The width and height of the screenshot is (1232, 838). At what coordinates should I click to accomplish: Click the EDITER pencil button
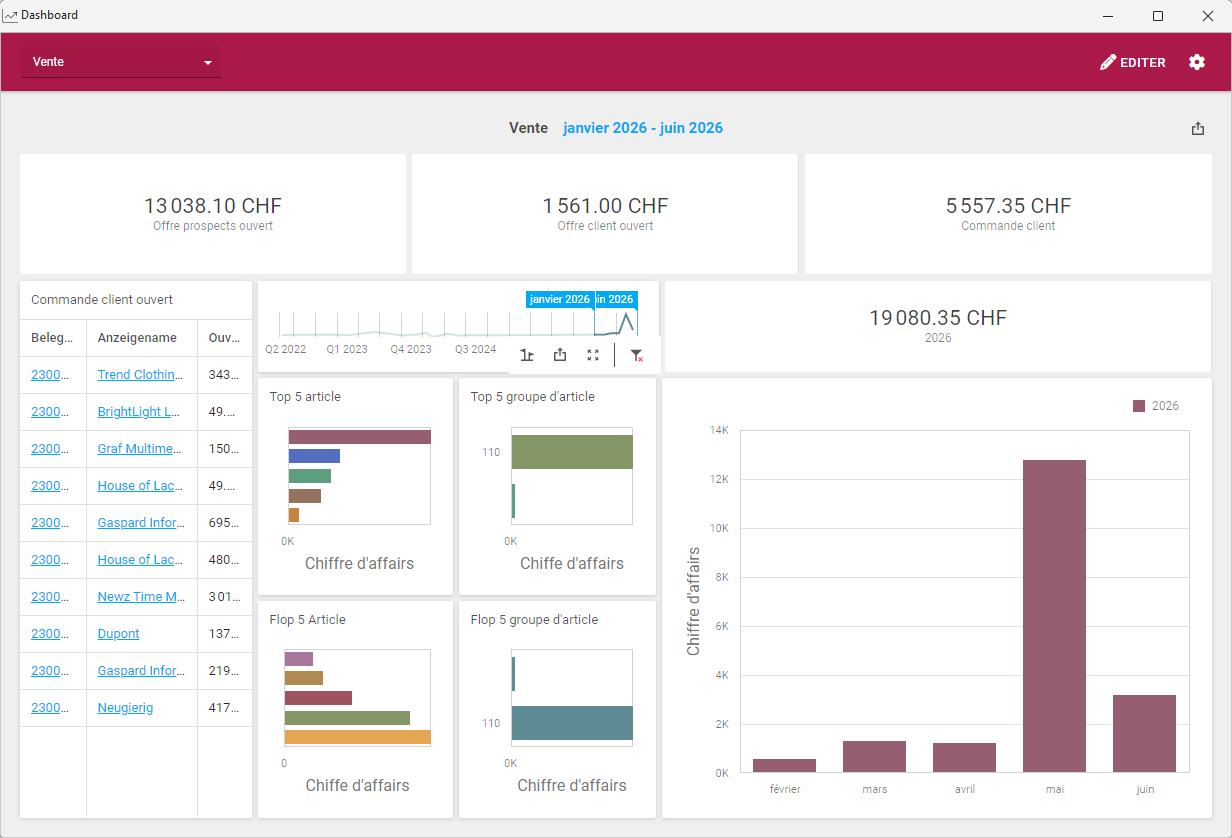1133,62
